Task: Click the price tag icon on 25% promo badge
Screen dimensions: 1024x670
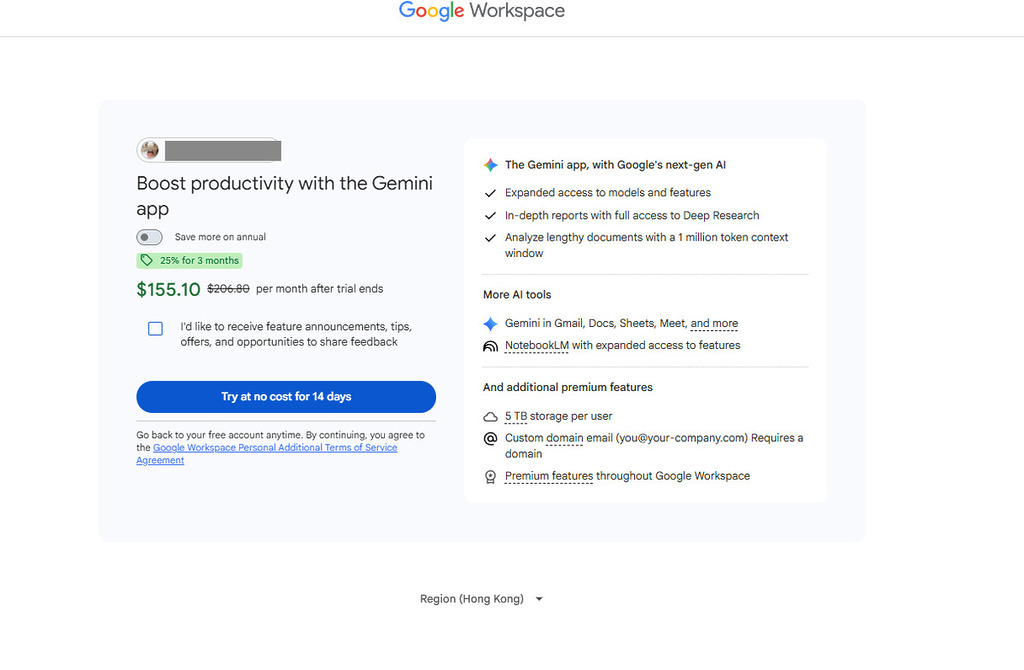Action: click(147, 260)
